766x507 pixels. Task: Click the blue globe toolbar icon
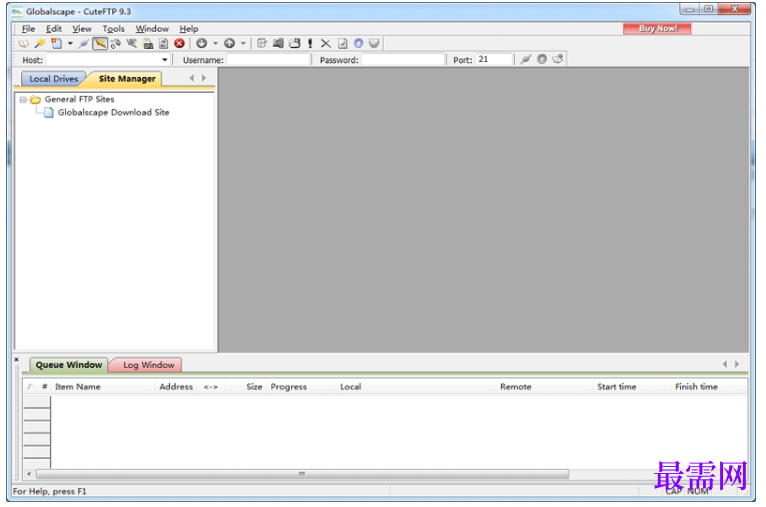point(359,43)
